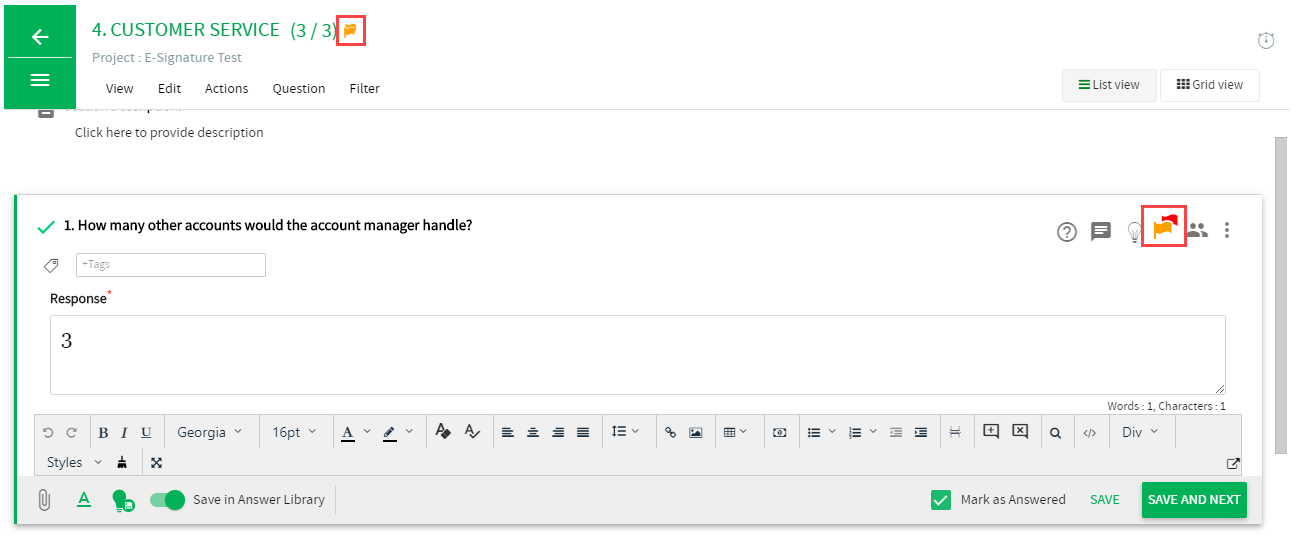1291x542 pixels.
Task: Open the Georgia font family dropdown
Action: coord(209,432)
